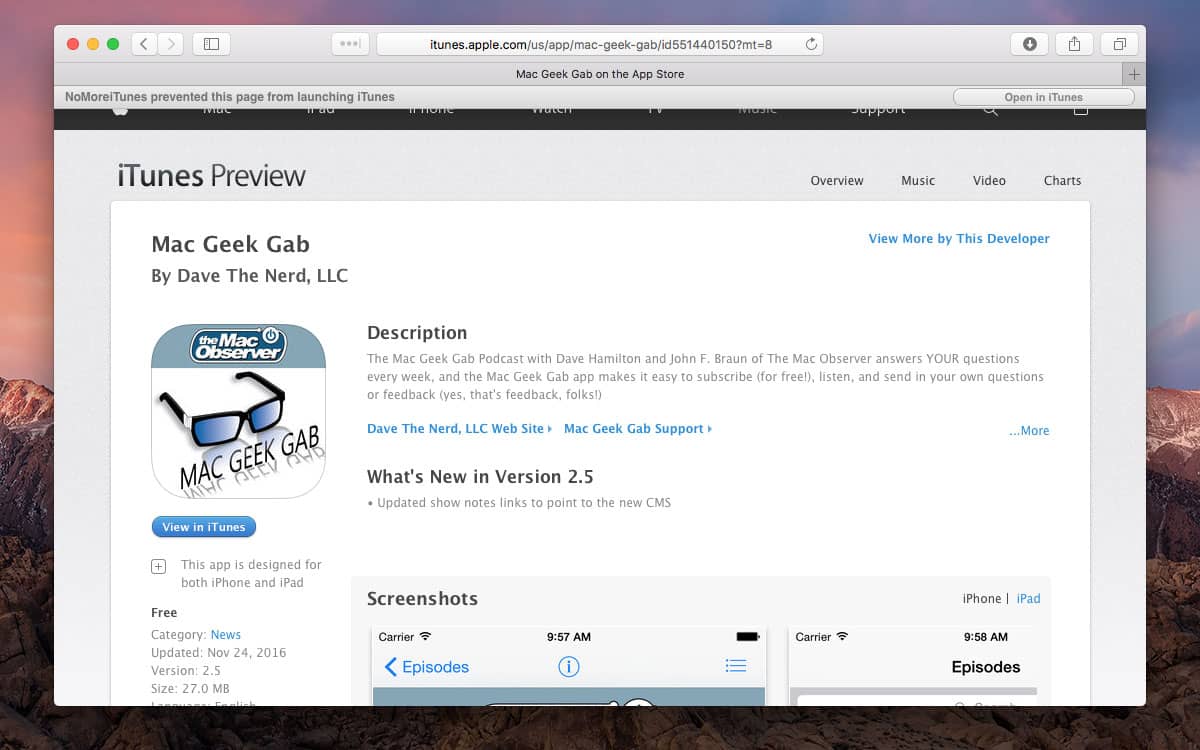Expand the iPhone and iPad compatibility note
Screen dimensions: 1200x750
pyautogui.click(x=158, y=566)
